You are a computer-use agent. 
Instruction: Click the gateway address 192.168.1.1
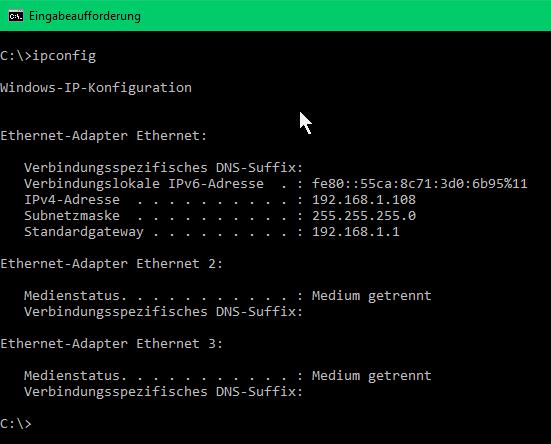[x=356, y=232]
